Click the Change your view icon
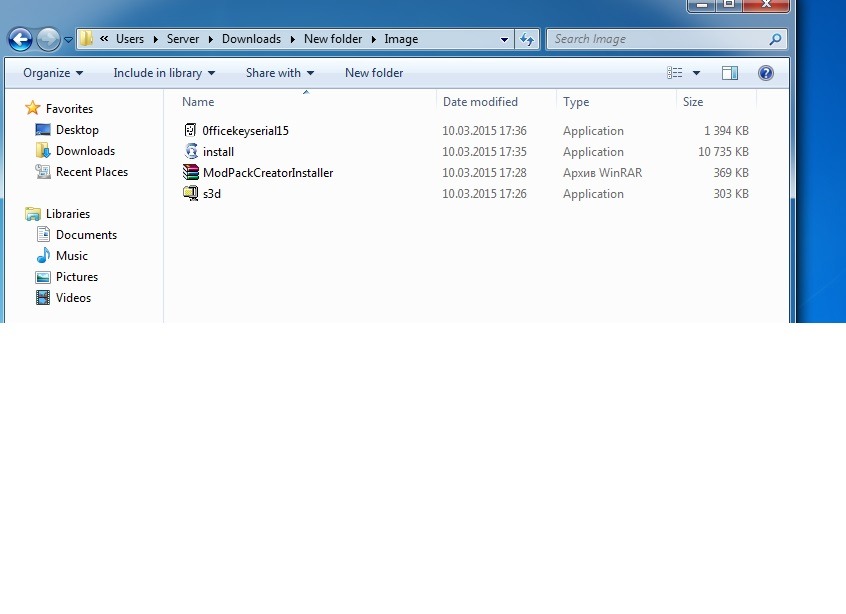The height and width of the screenshot is (614, 846). [674, 72]
